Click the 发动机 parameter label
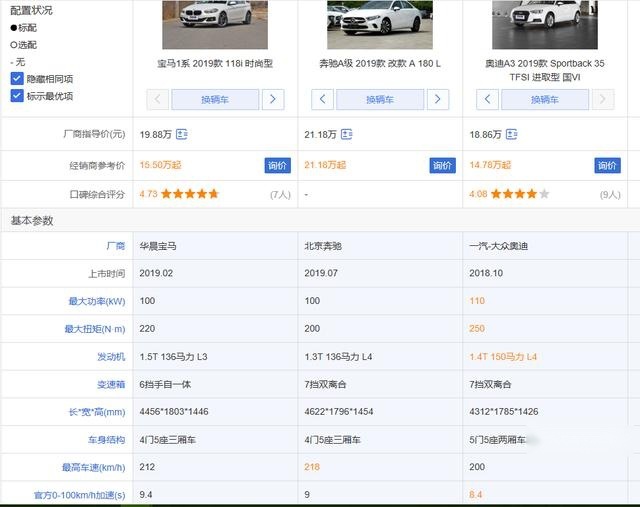 (111, 357)
